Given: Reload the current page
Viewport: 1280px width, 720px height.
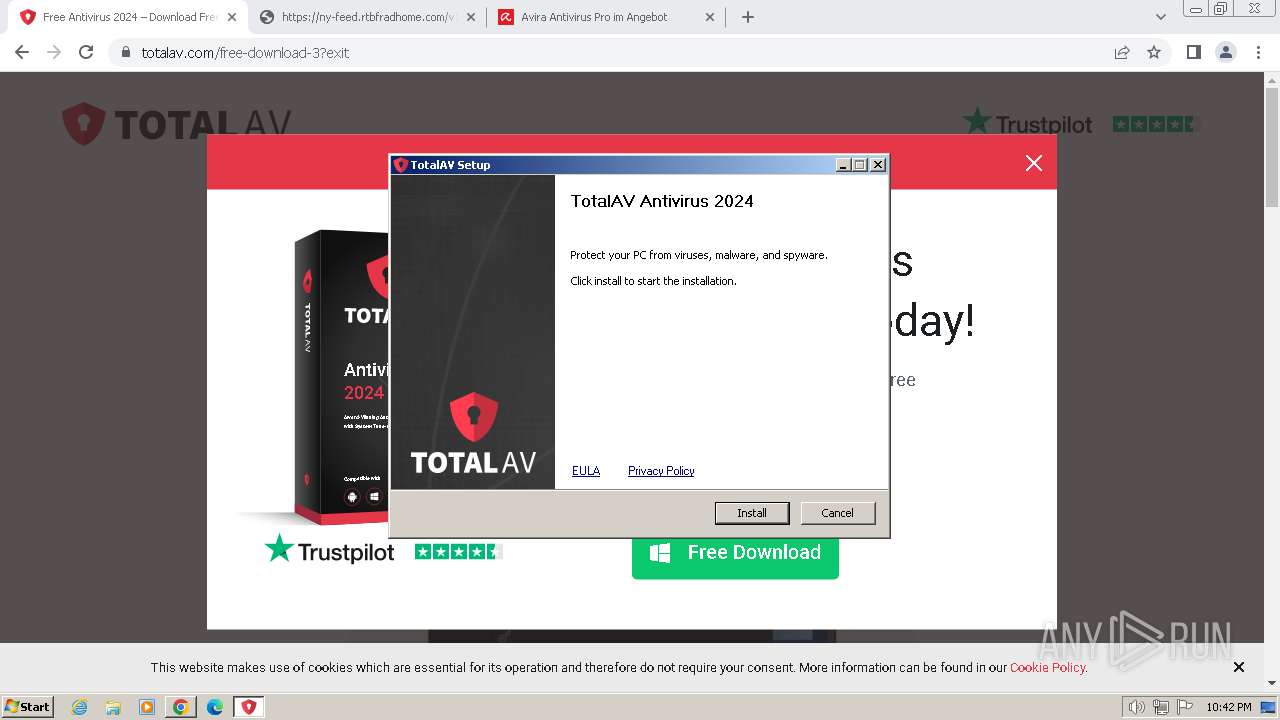Looking at the screenshot, I should [x=86, y=52].
